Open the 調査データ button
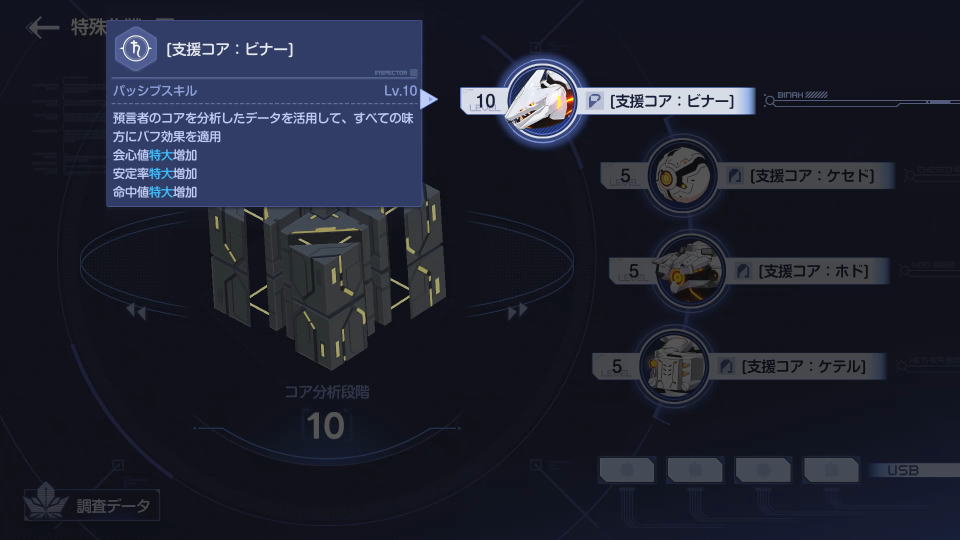This screenshot has height=540, width=960. (92, 505)
